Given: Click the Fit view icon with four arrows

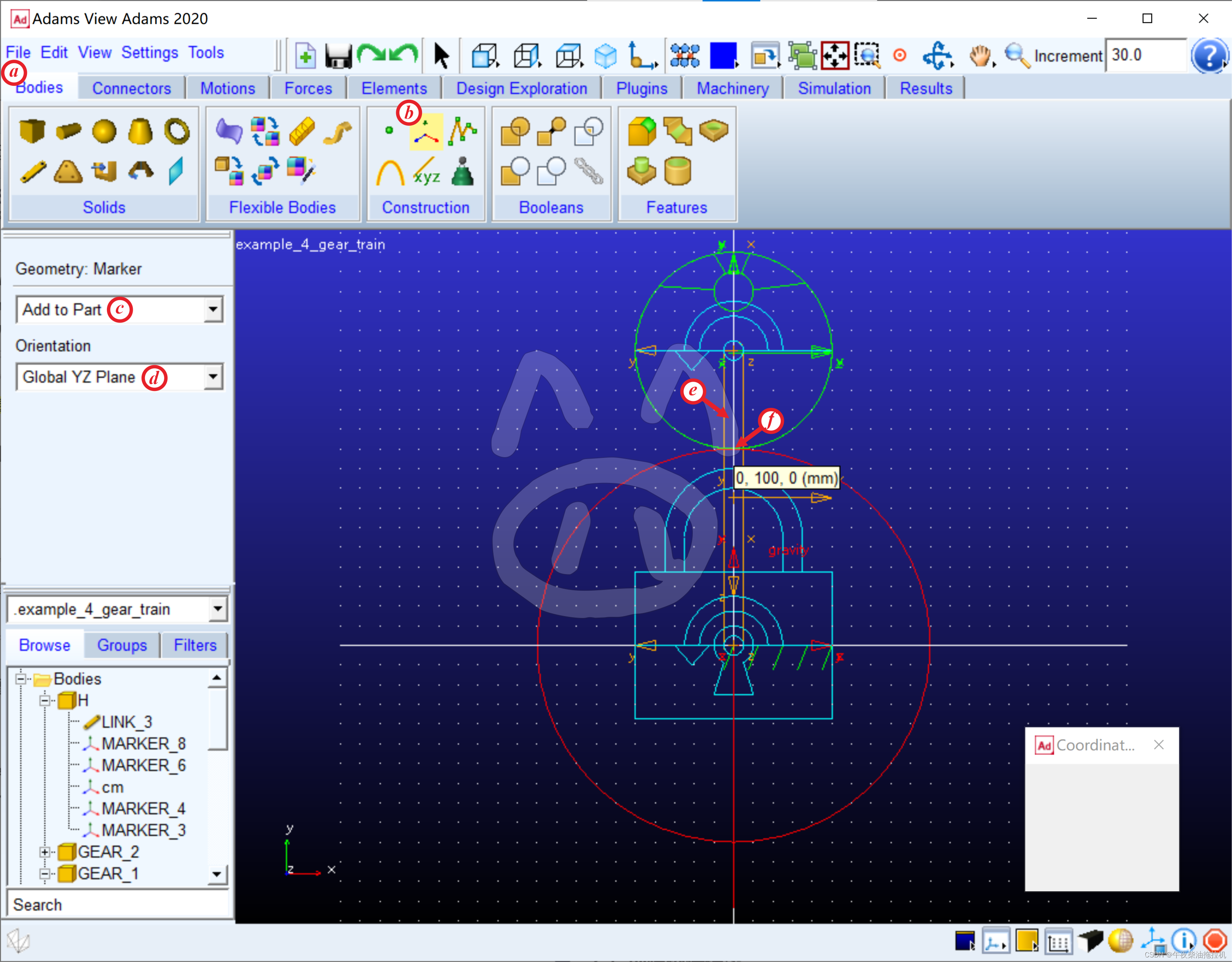Looking at the screenshot, I should tap(835, 56).
